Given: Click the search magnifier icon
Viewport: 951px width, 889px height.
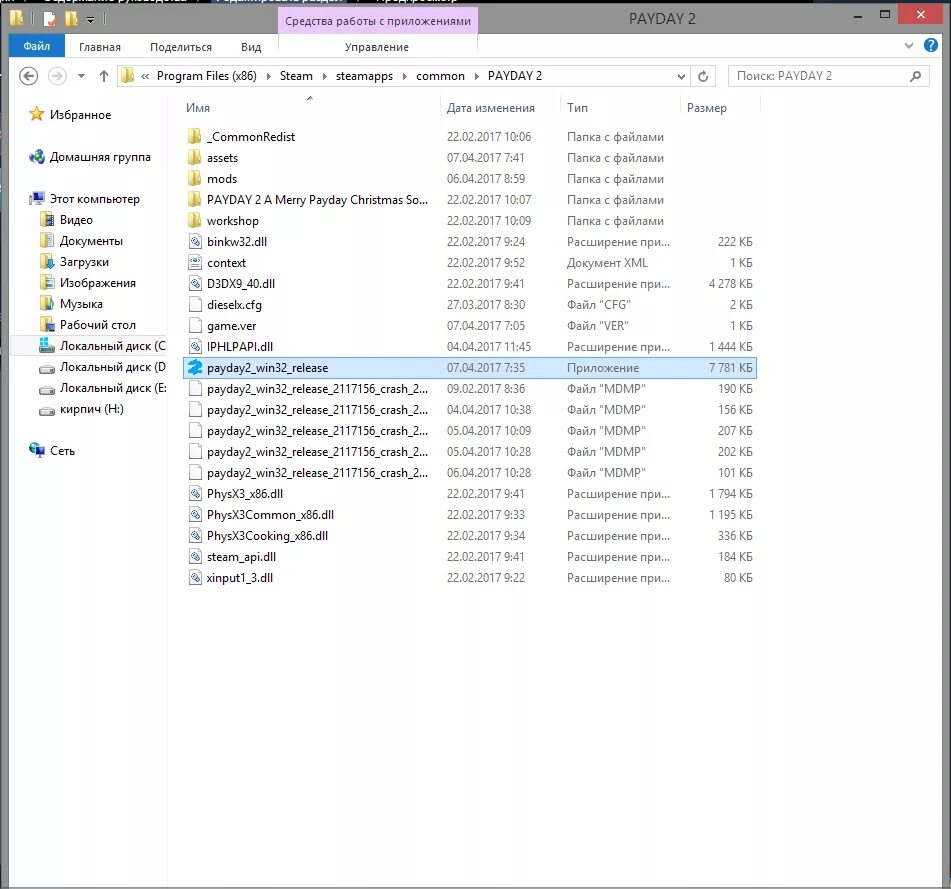Looking at the screenshot, I should (915, 76).
